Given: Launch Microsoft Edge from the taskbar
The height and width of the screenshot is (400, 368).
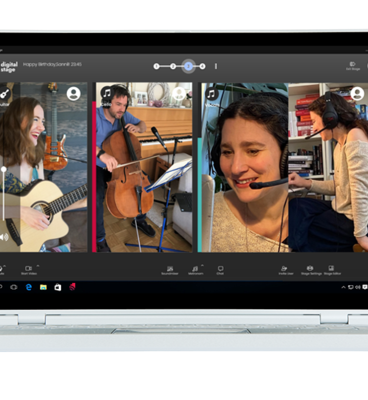Looking at the screenshot, I should (x=29, y=287).
